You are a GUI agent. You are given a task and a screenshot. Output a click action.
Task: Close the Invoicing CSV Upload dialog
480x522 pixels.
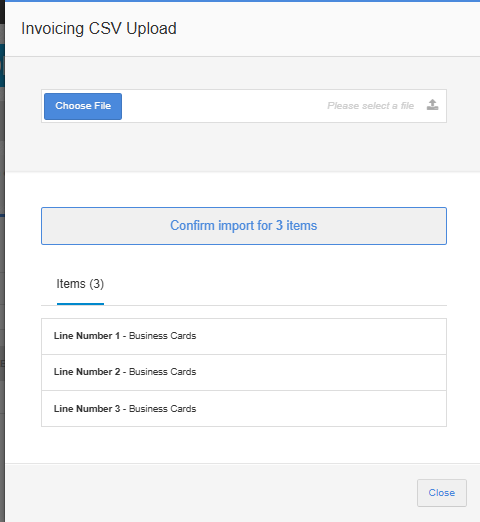(442, 493)
